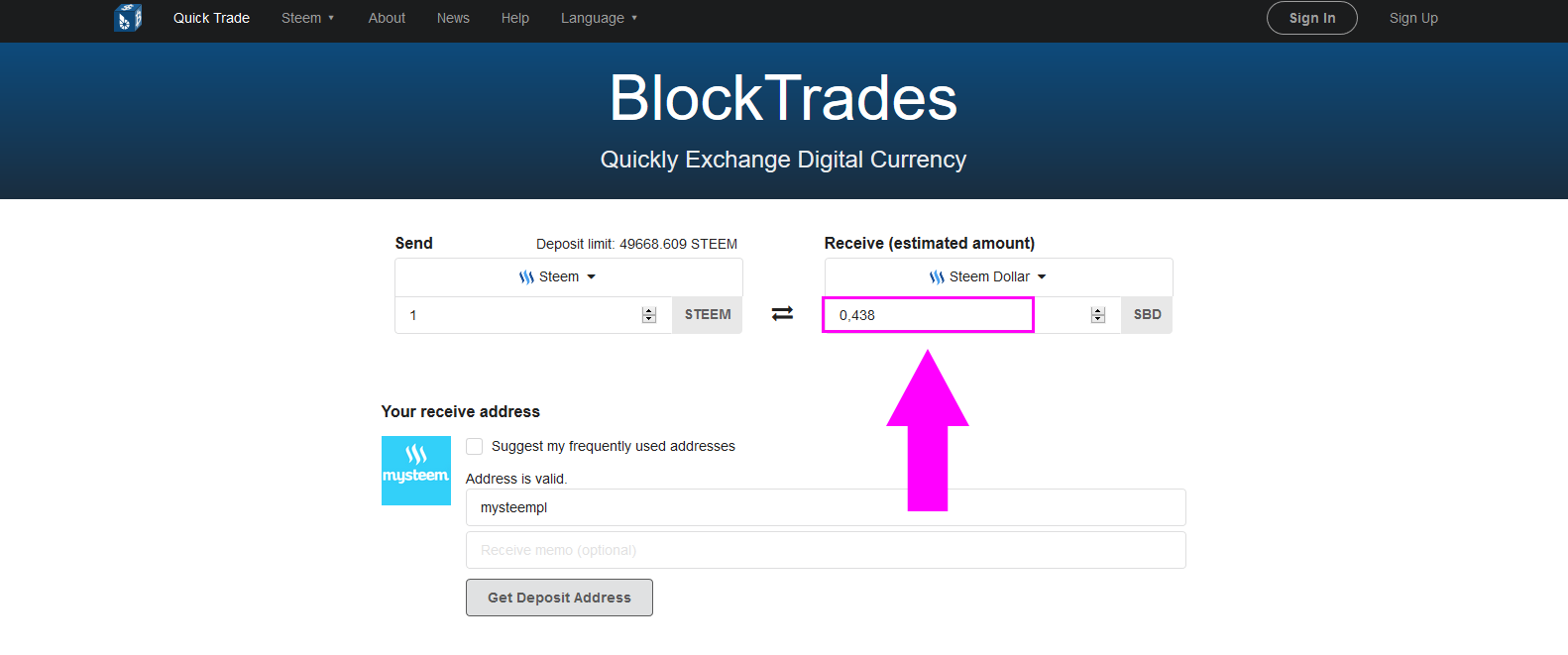This screenshot has width=1568, height=655.
Task: Click the BlockTrades heading title
Action: [783, 98]
